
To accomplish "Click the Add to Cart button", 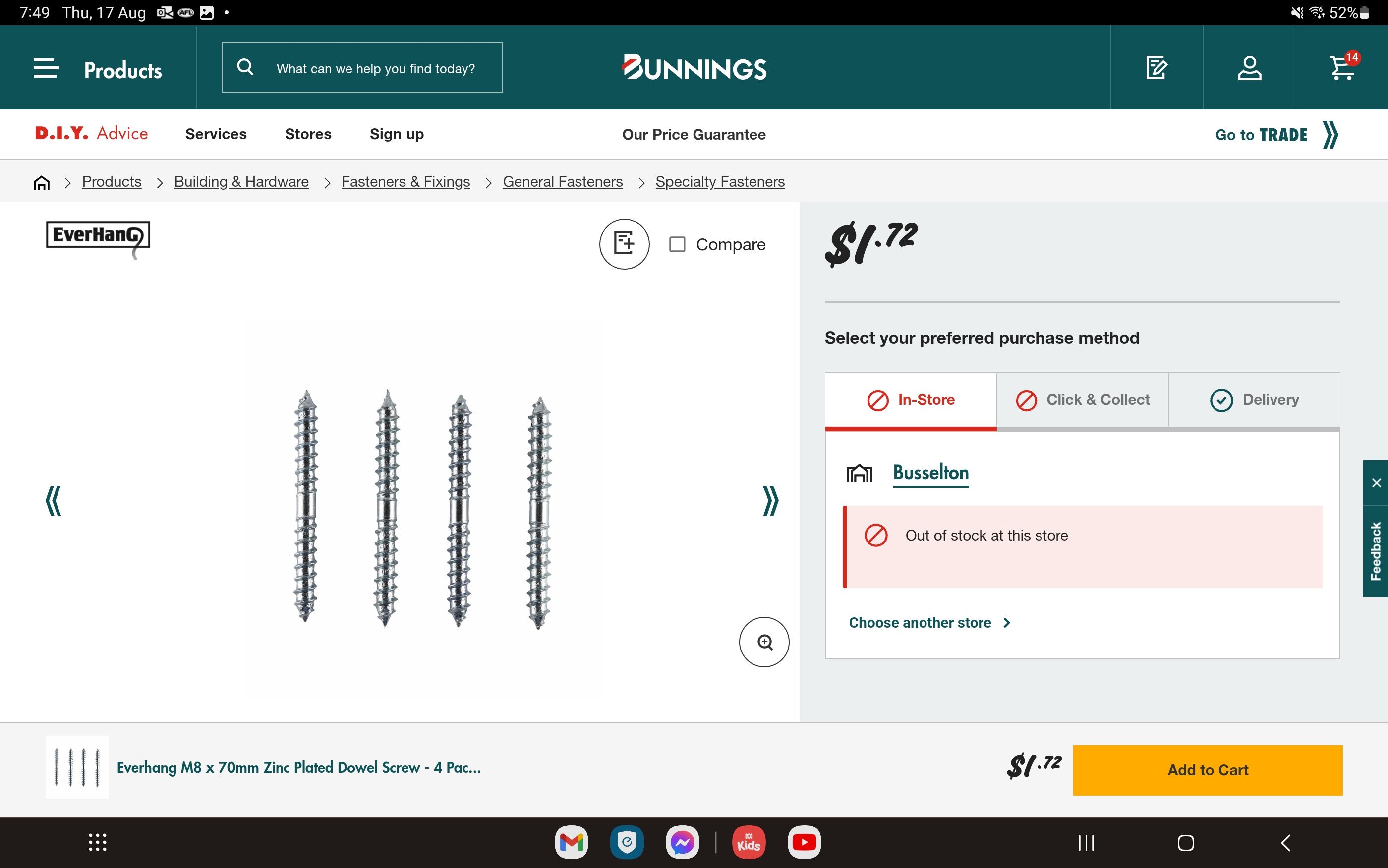I will pos(1207,770).
